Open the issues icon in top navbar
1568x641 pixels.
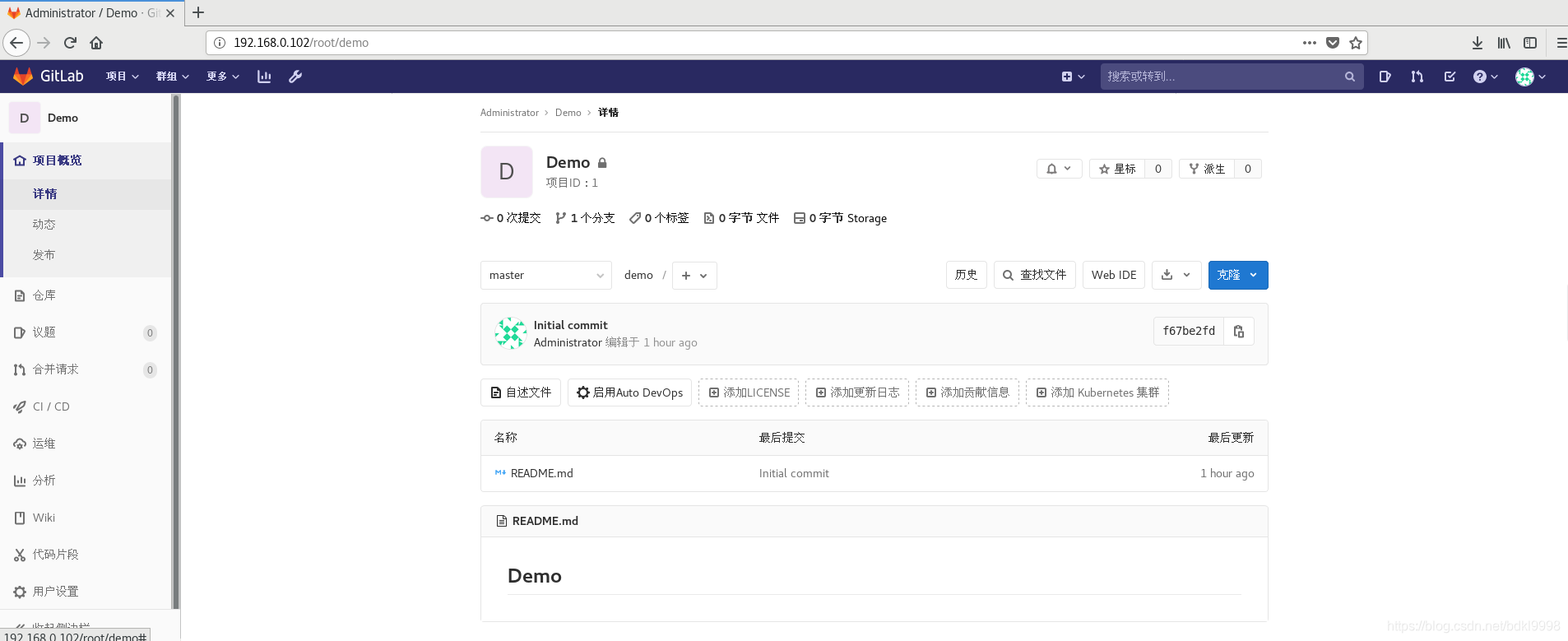pyautogui.click(x=1385, y=77)
